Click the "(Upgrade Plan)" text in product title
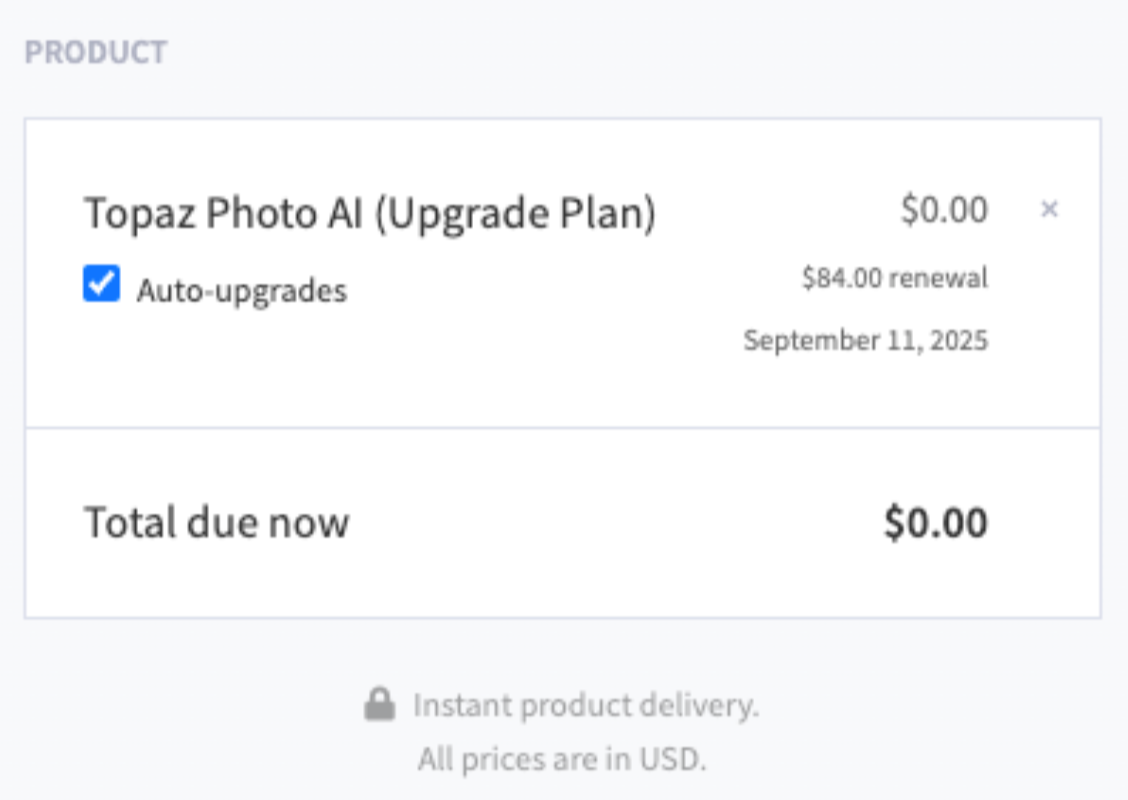Viewport: 1128px width, 800px height. click(x=515, y=213)
